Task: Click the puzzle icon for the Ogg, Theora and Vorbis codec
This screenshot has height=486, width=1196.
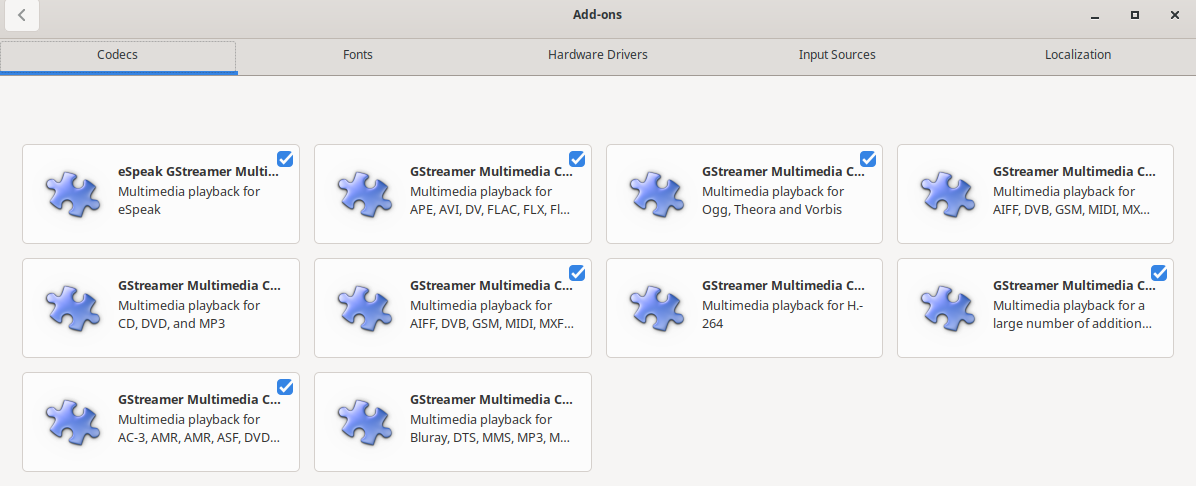Action: coord(656,194)
